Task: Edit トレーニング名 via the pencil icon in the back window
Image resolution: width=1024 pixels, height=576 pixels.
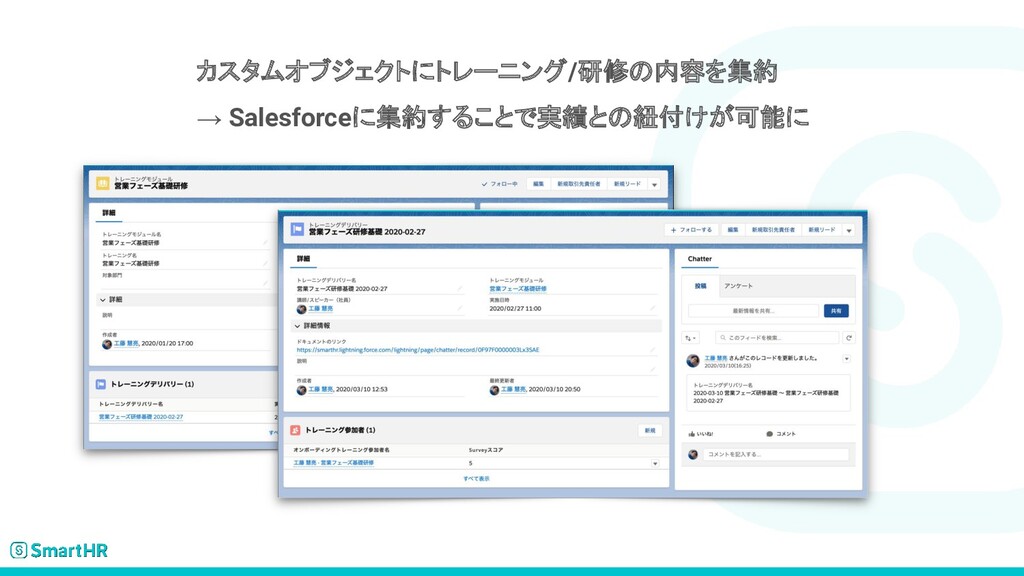Action: coord(265,263)
